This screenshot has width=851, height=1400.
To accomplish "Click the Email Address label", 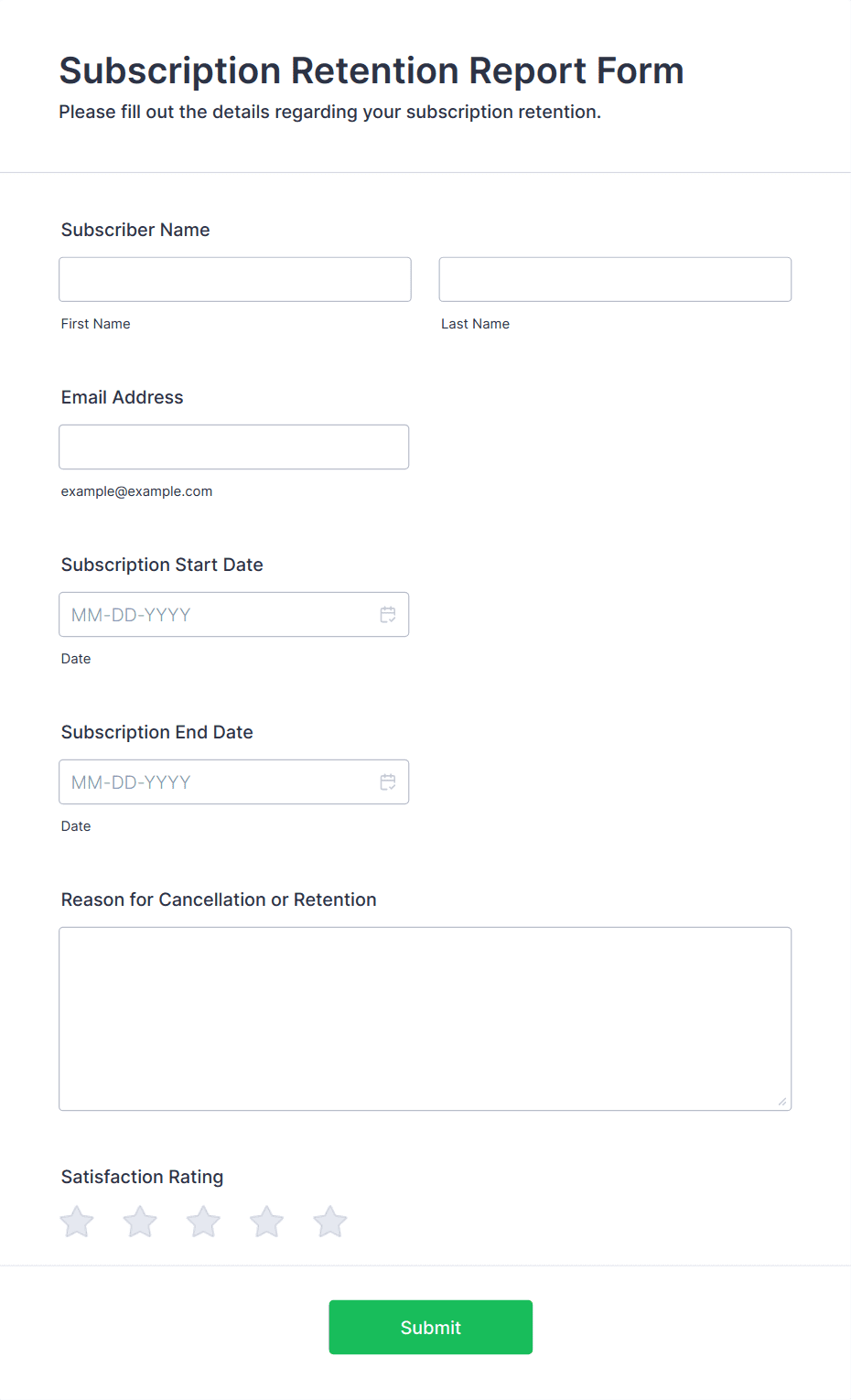I will click(x=123, y=397).
